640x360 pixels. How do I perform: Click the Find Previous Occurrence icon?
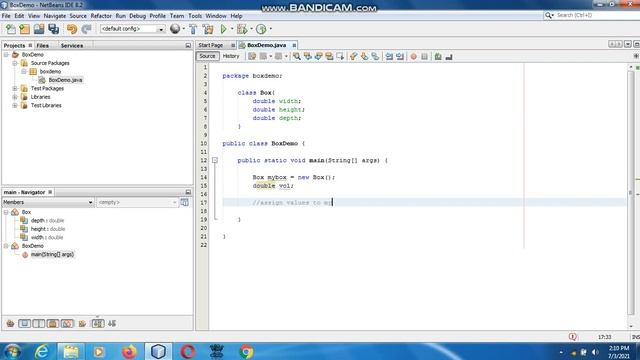307,56
